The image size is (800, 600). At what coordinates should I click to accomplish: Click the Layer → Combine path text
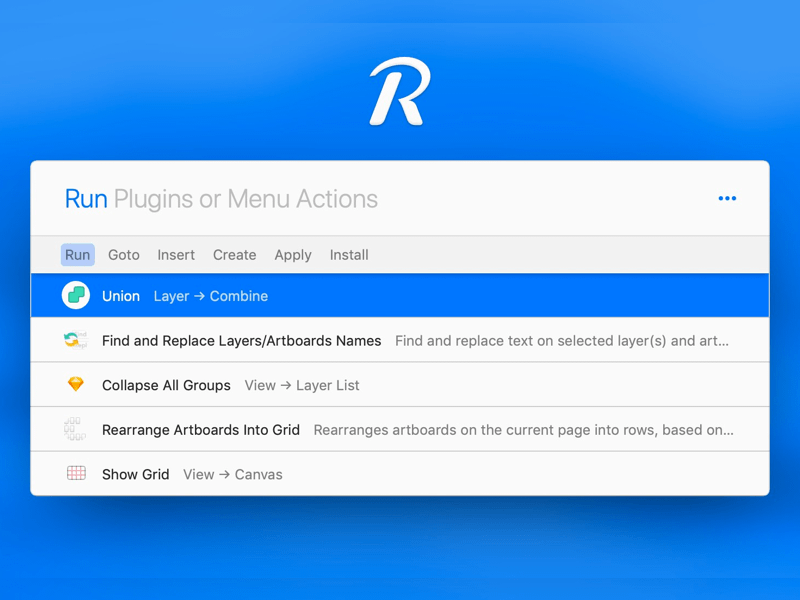pyautogui.click(x=211, y=296)
